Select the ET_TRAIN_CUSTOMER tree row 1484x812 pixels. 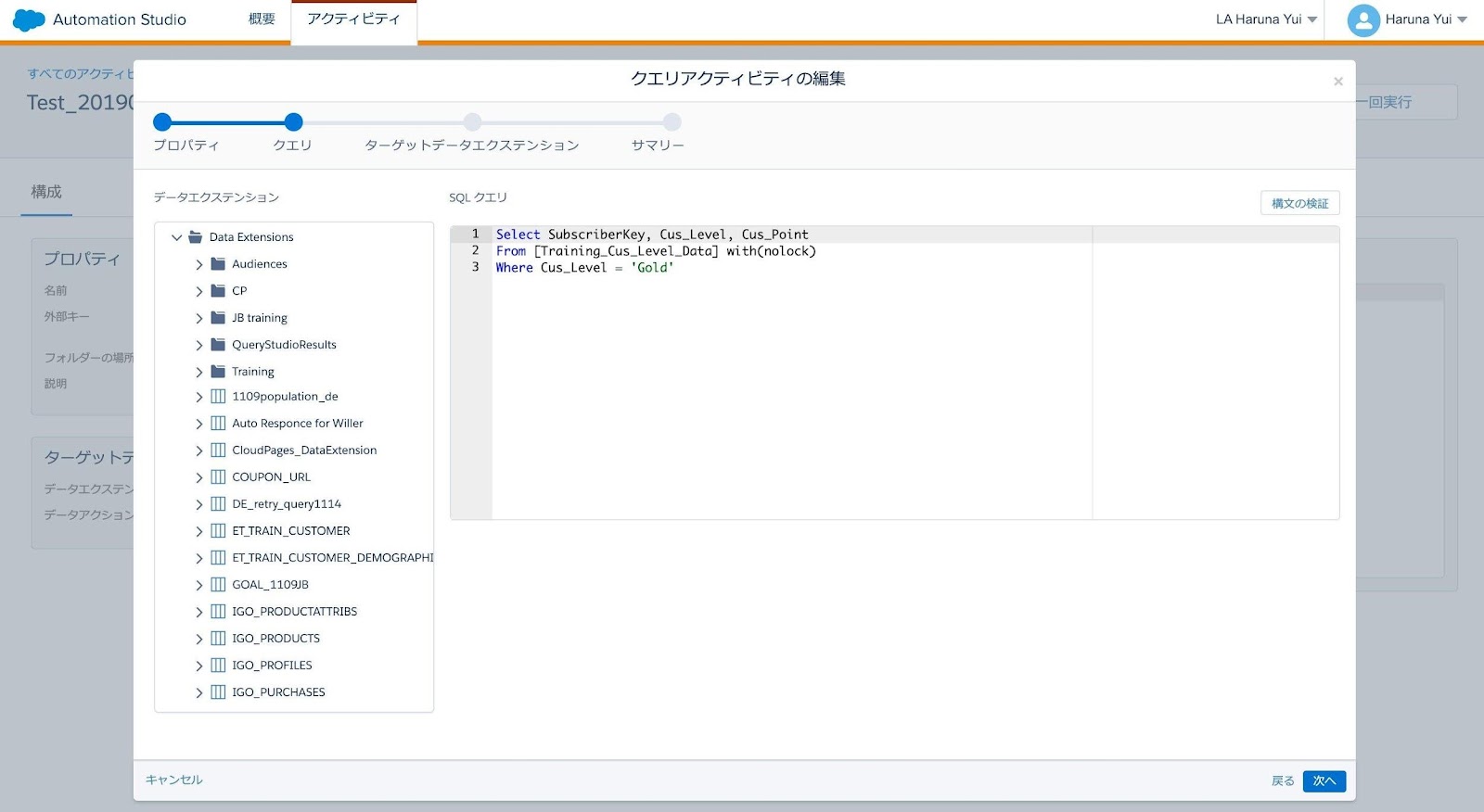[x=290, y=531]
